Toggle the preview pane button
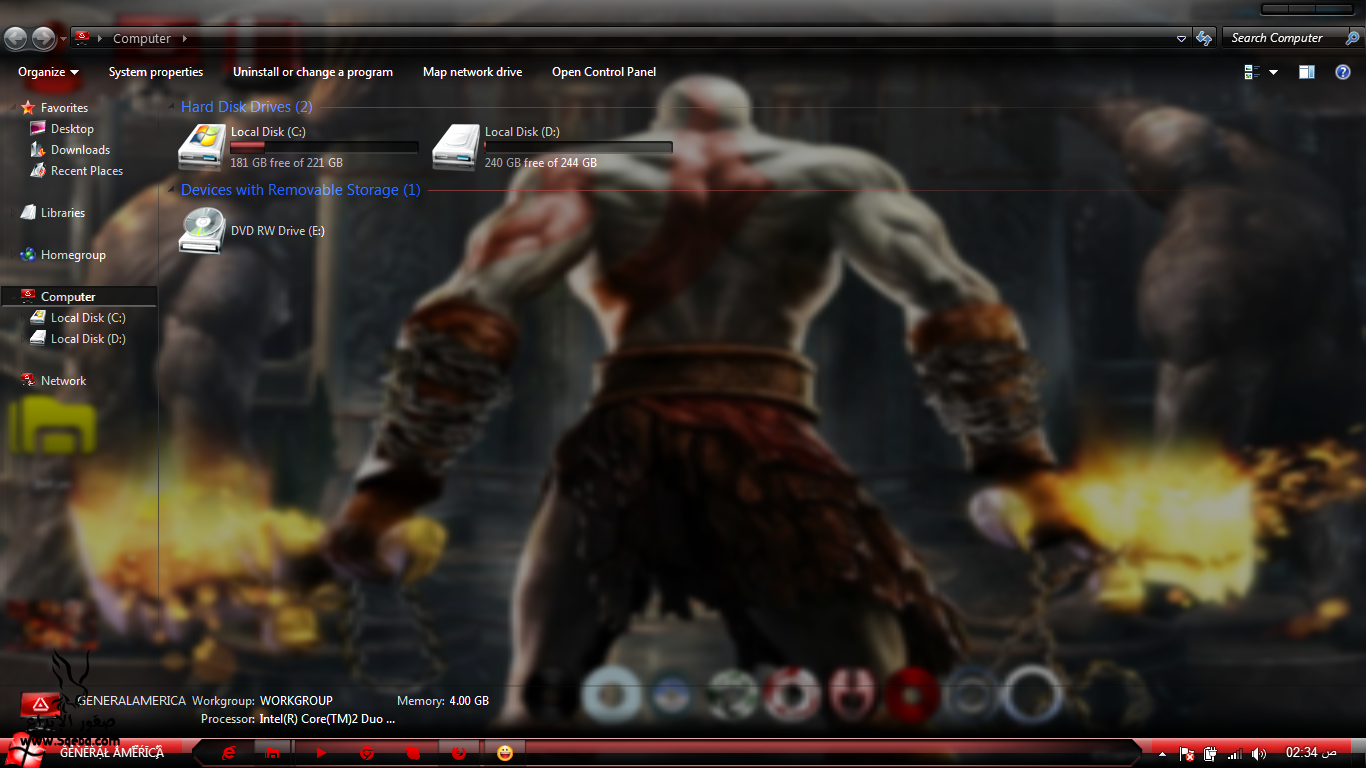The height and width of the screenshot is (768, 1366). [x=1306, y=72]
